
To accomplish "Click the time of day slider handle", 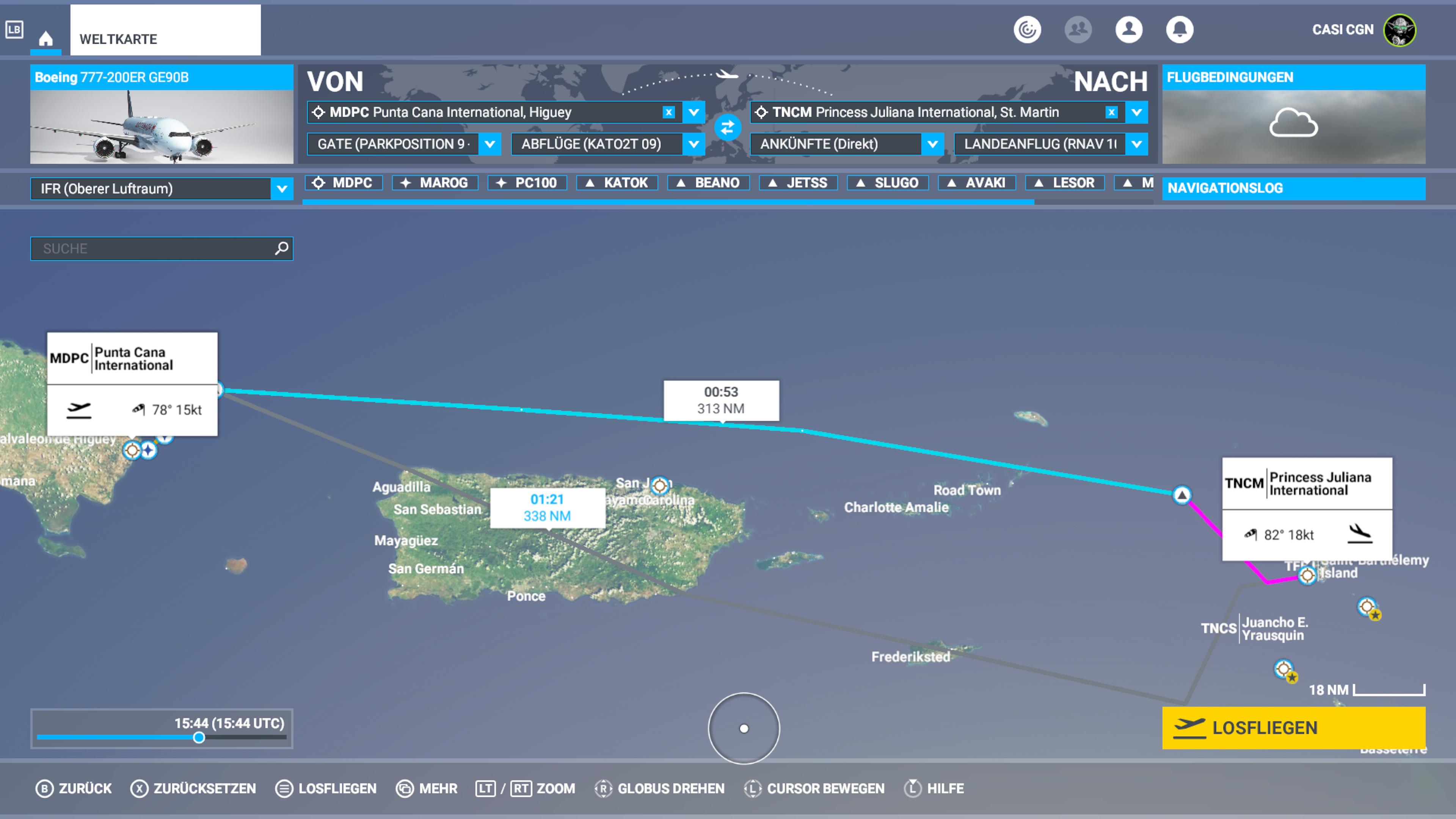I will [x=198, y=737].
